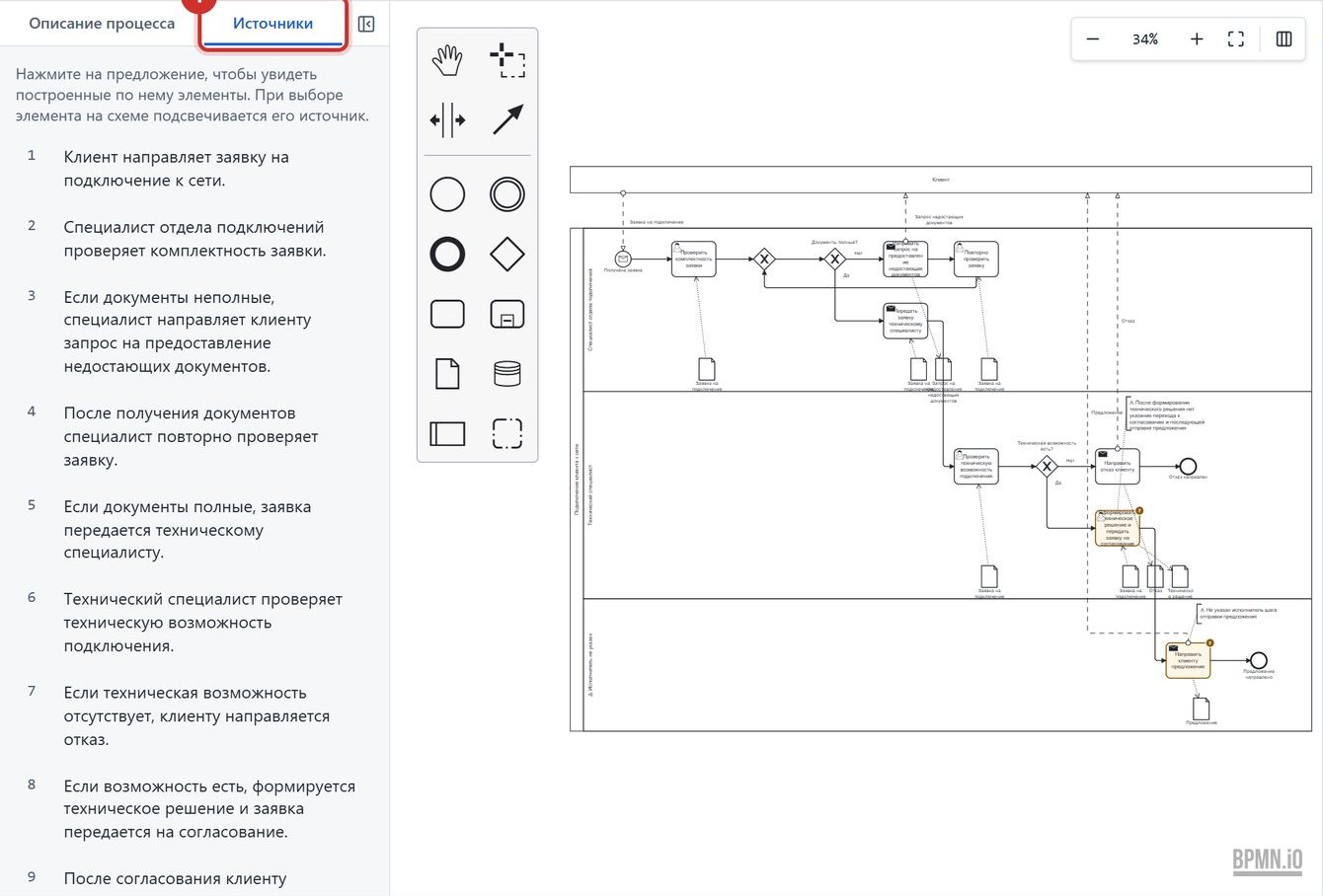
Task: Zoom in with the plus button
Action: (1197, 39)
